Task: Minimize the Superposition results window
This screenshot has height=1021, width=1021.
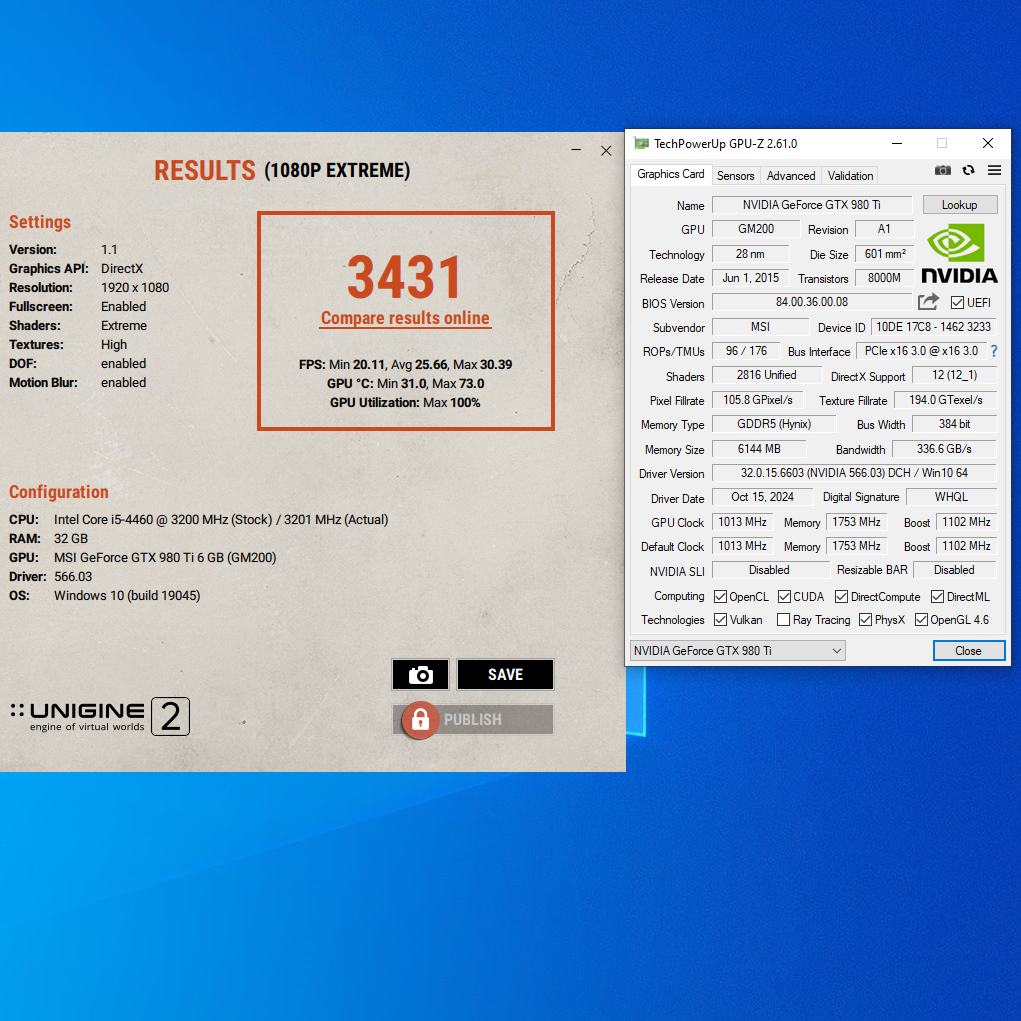Action: 576,150
